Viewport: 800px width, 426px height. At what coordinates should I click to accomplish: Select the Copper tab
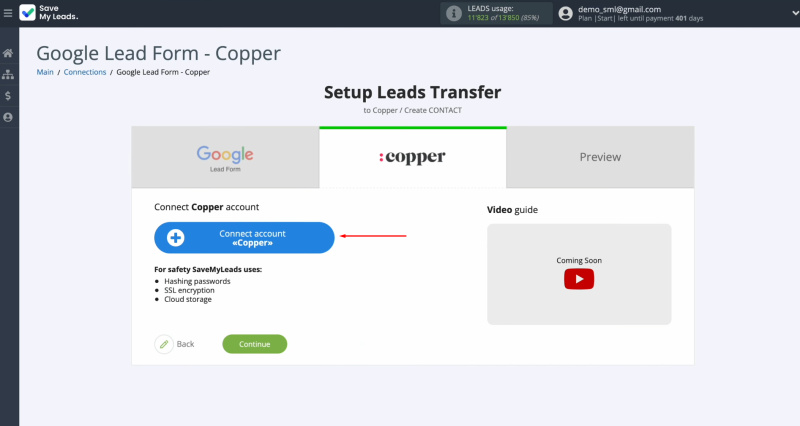[413, 158]
